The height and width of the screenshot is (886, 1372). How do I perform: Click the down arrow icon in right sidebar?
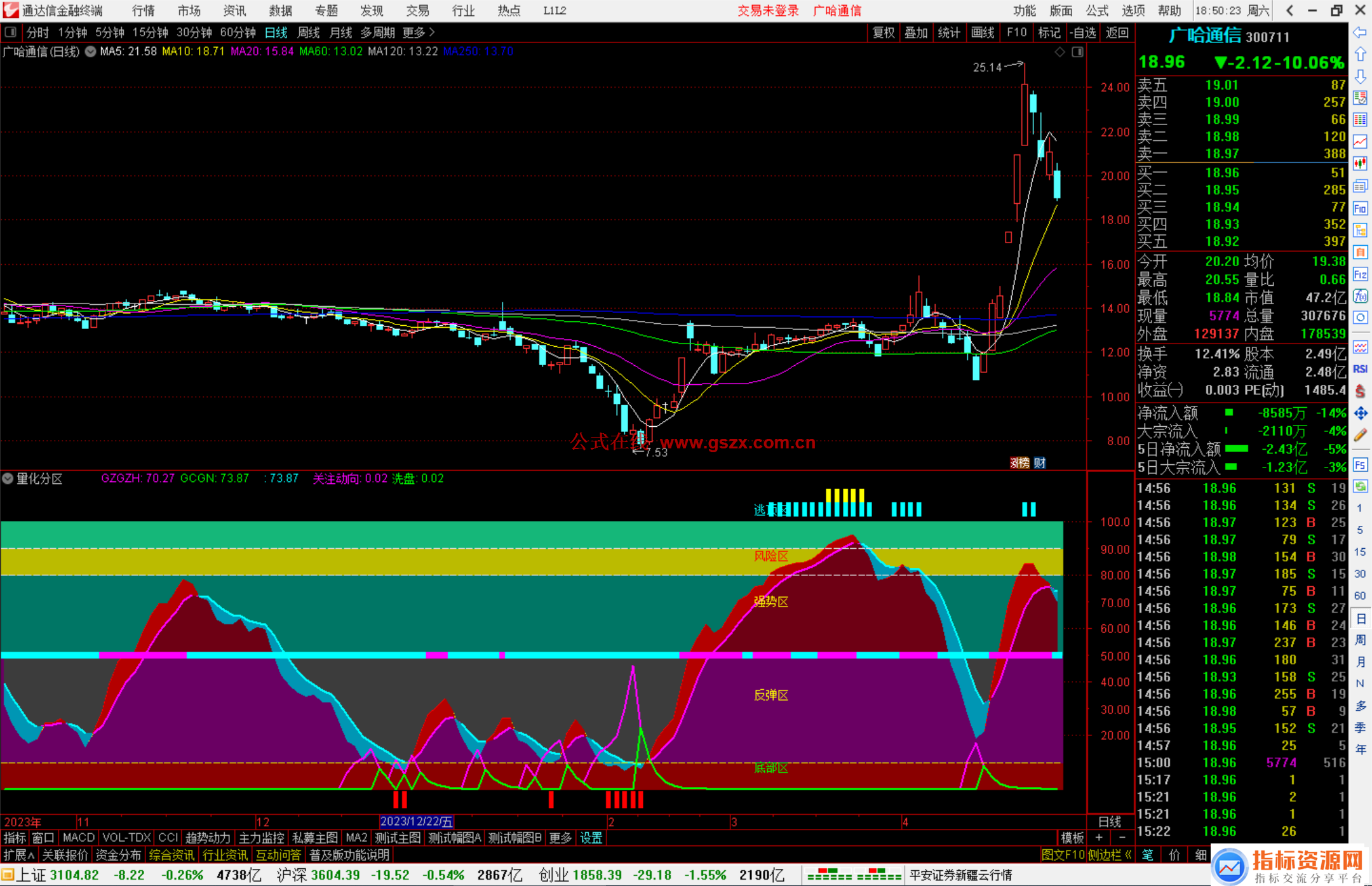pyautogui.click(x=1360, y=76)
